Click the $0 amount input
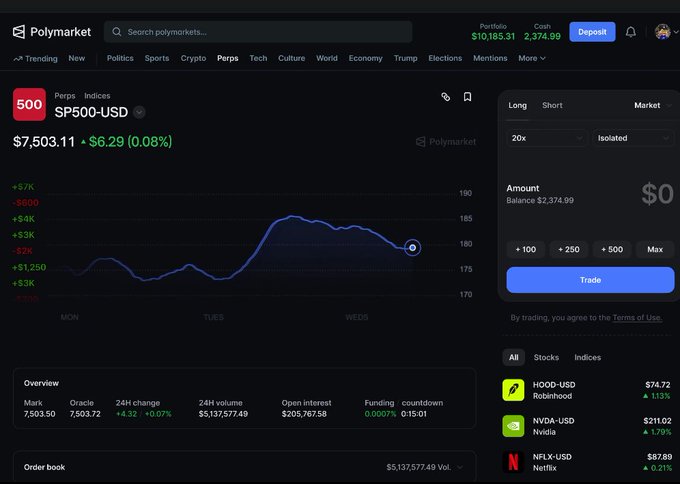The height and width of the screenshot is (484, 680). coord(657,194)
